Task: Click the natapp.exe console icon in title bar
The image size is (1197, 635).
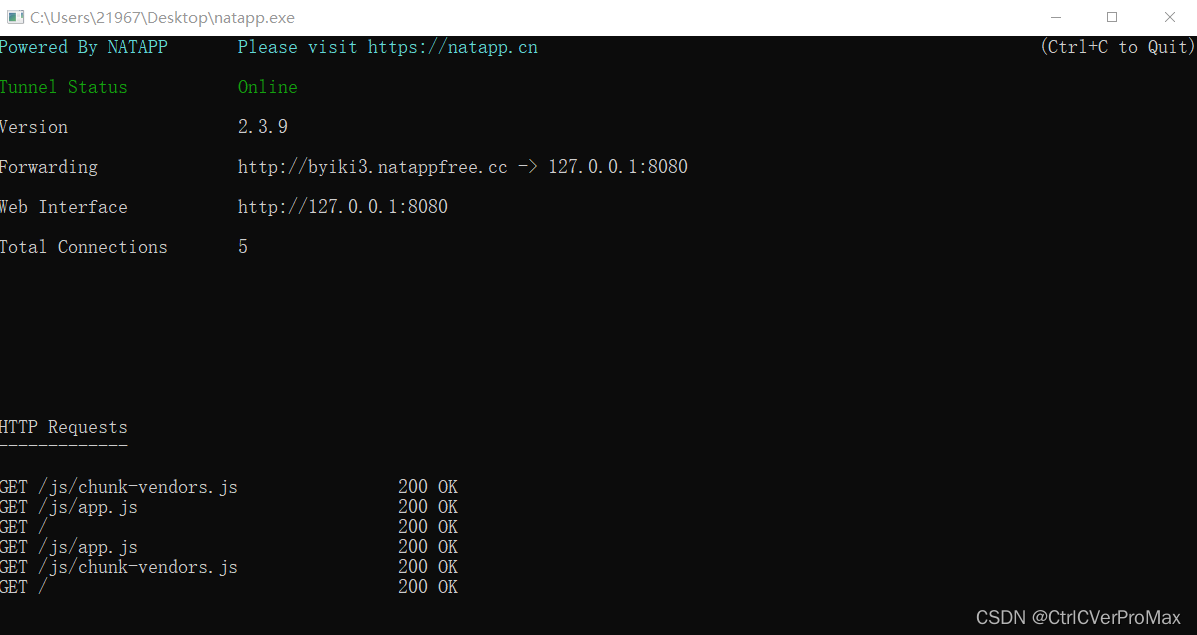Action: pos(15,17)
